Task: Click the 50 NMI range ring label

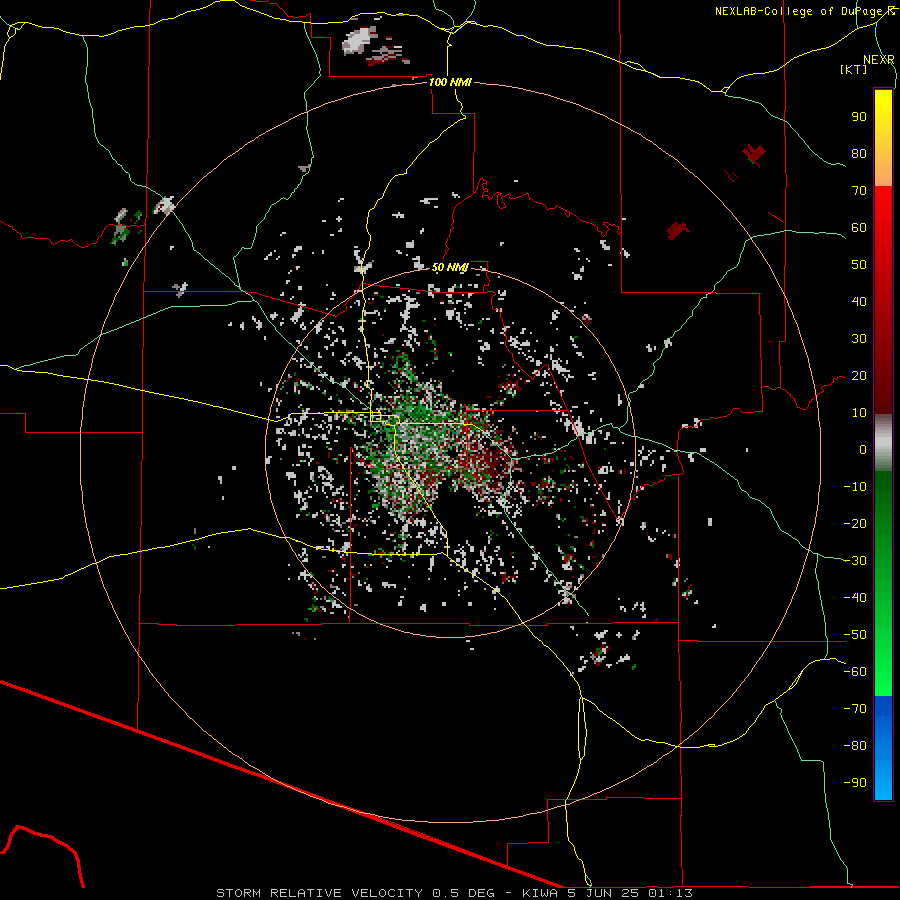Action: [450, 267]
